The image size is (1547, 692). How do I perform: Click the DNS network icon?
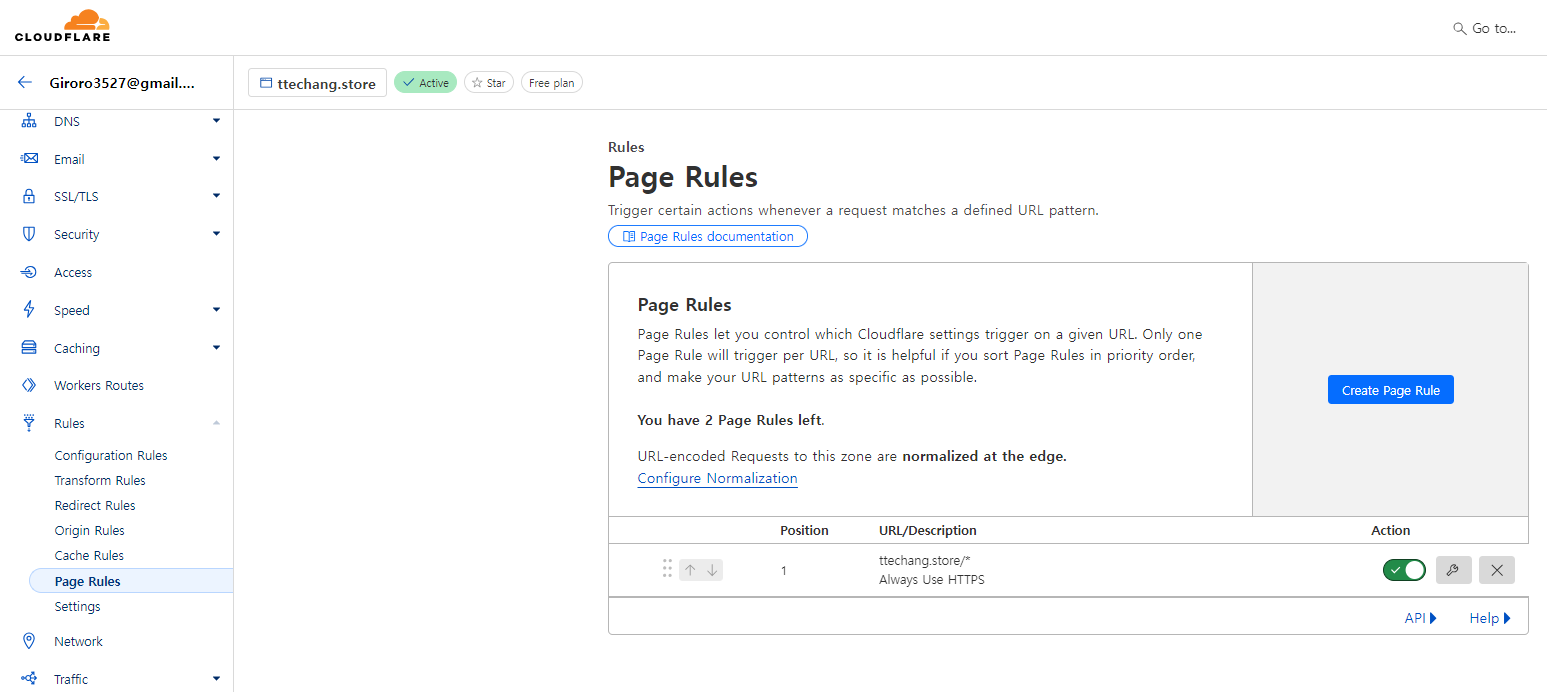tap(29, 121)
